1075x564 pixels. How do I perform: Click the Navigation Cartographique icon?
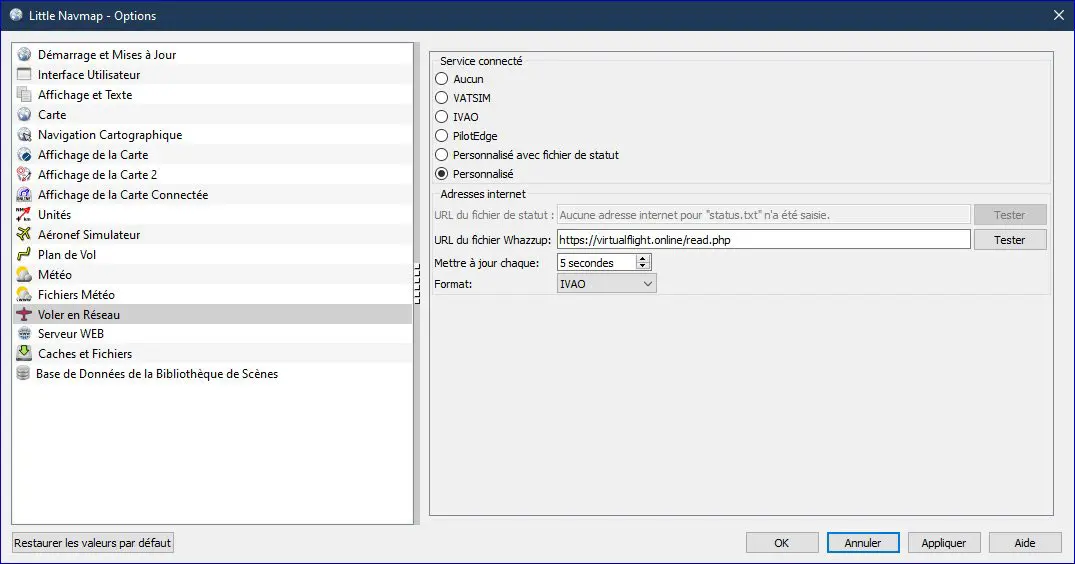[x=24, y=134]
